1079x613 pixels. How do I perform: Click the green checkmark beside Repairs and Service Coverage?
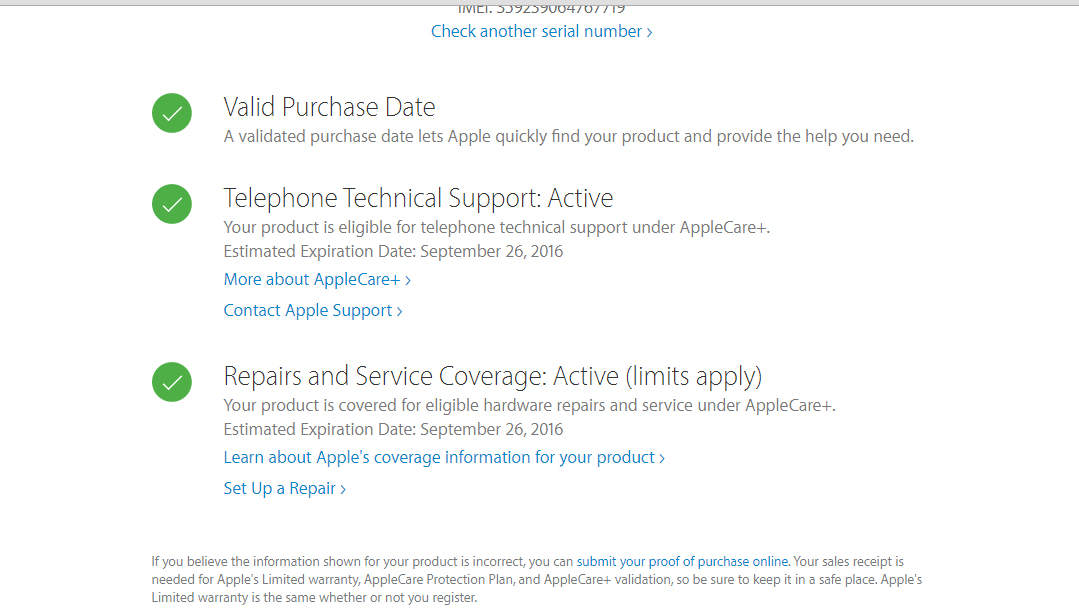(x=172, y=382)
